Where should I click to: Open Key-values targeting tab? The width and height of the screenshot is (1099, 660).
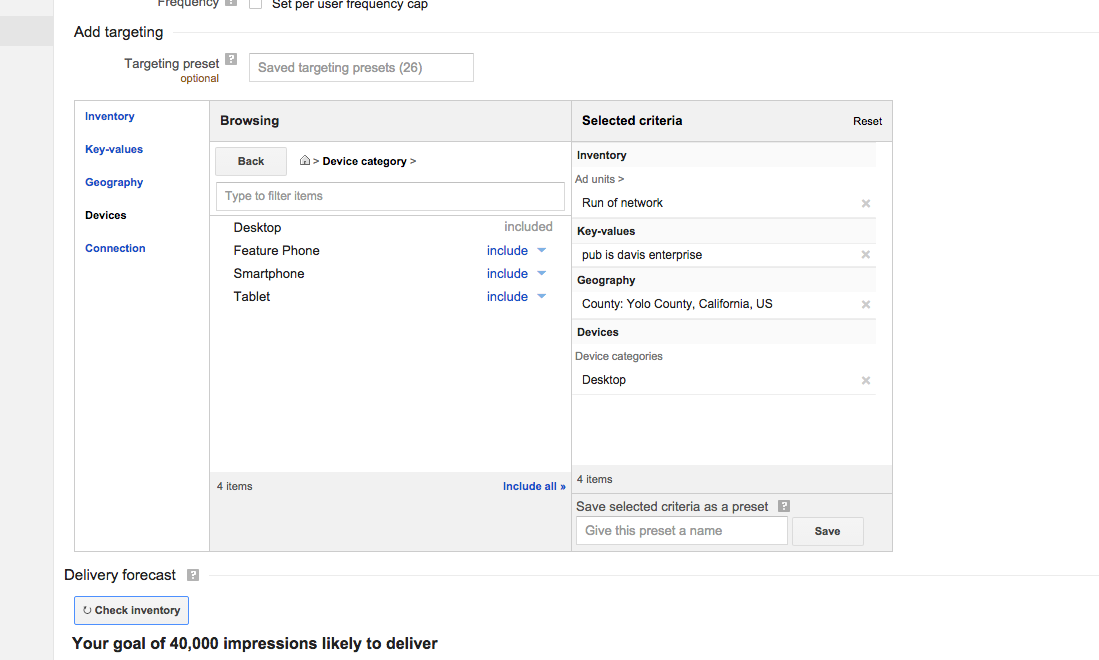click(114, 150)
